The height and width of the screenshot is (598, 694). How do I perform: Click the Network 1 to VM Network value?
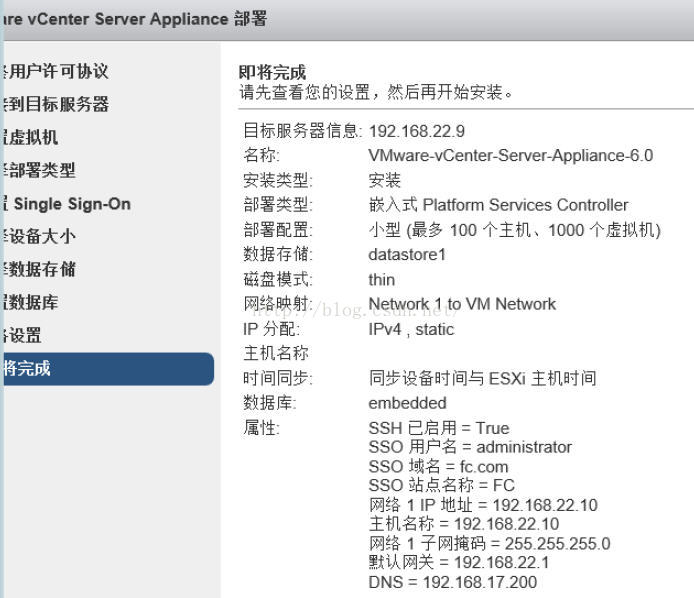[462, 304]
